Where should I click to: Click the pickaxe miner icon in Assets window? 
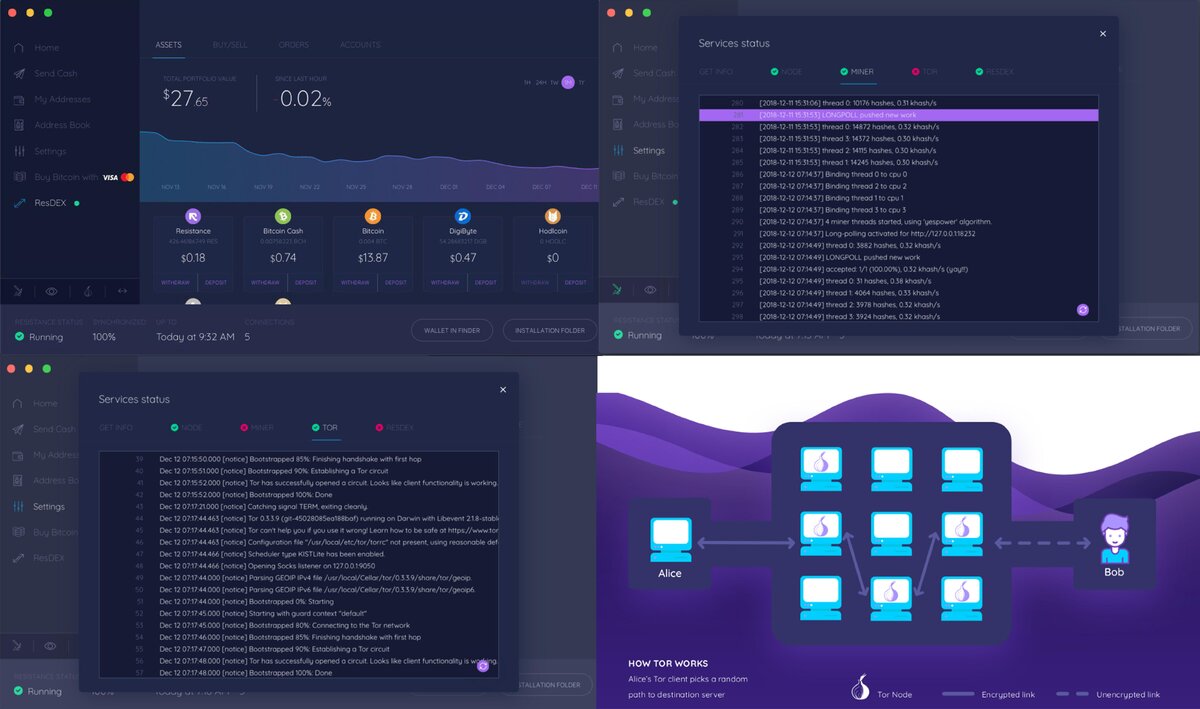pos(19,291)
